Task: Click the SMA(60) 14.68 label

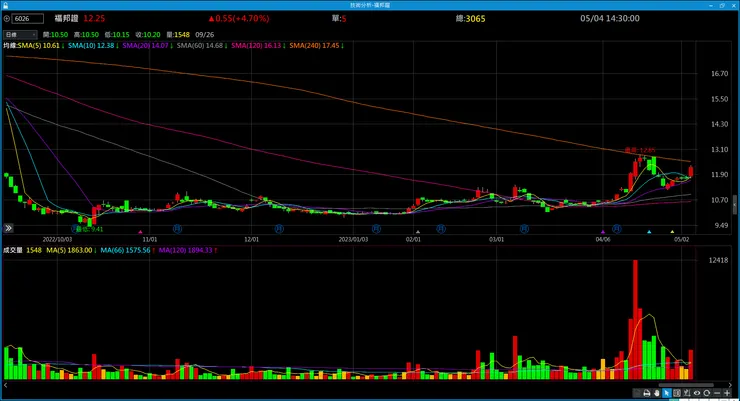Action: 202,46
